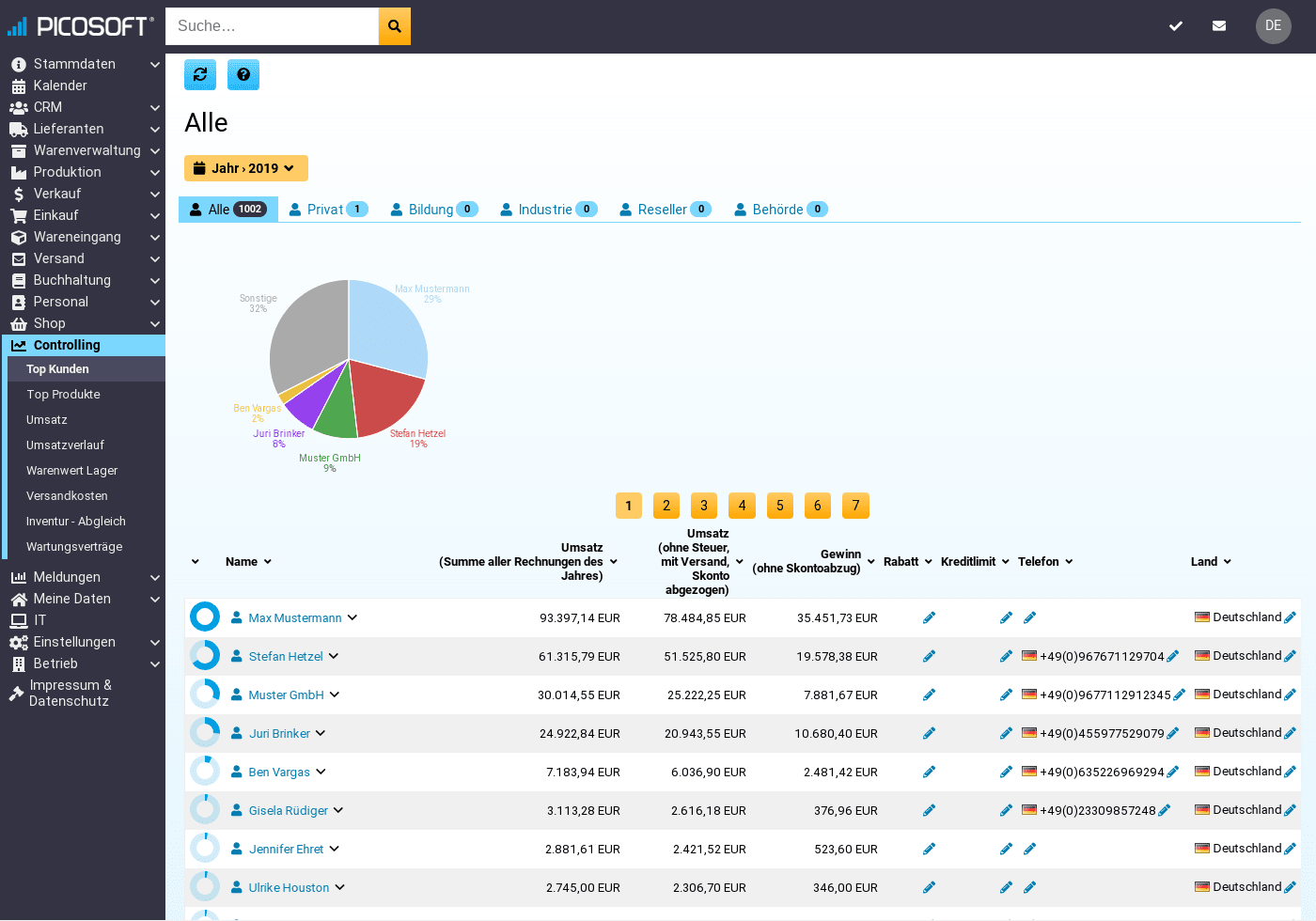Open Wartungsverträge submenu item
Screen dimensions: 1316x921
click(74, 547)
